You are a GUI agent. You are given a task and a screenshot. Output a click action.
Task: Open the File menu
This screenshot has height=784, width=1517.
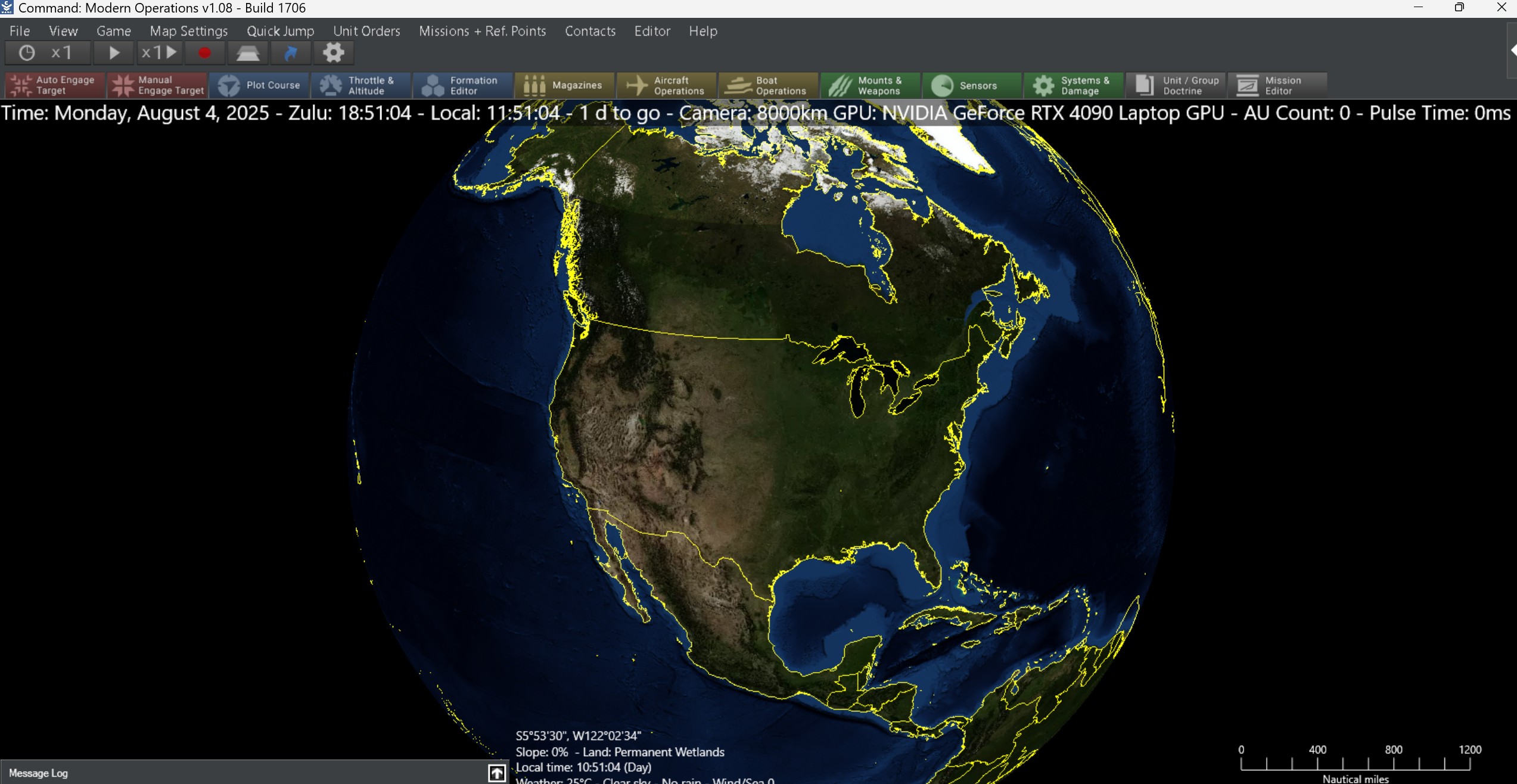coord(20,31)
